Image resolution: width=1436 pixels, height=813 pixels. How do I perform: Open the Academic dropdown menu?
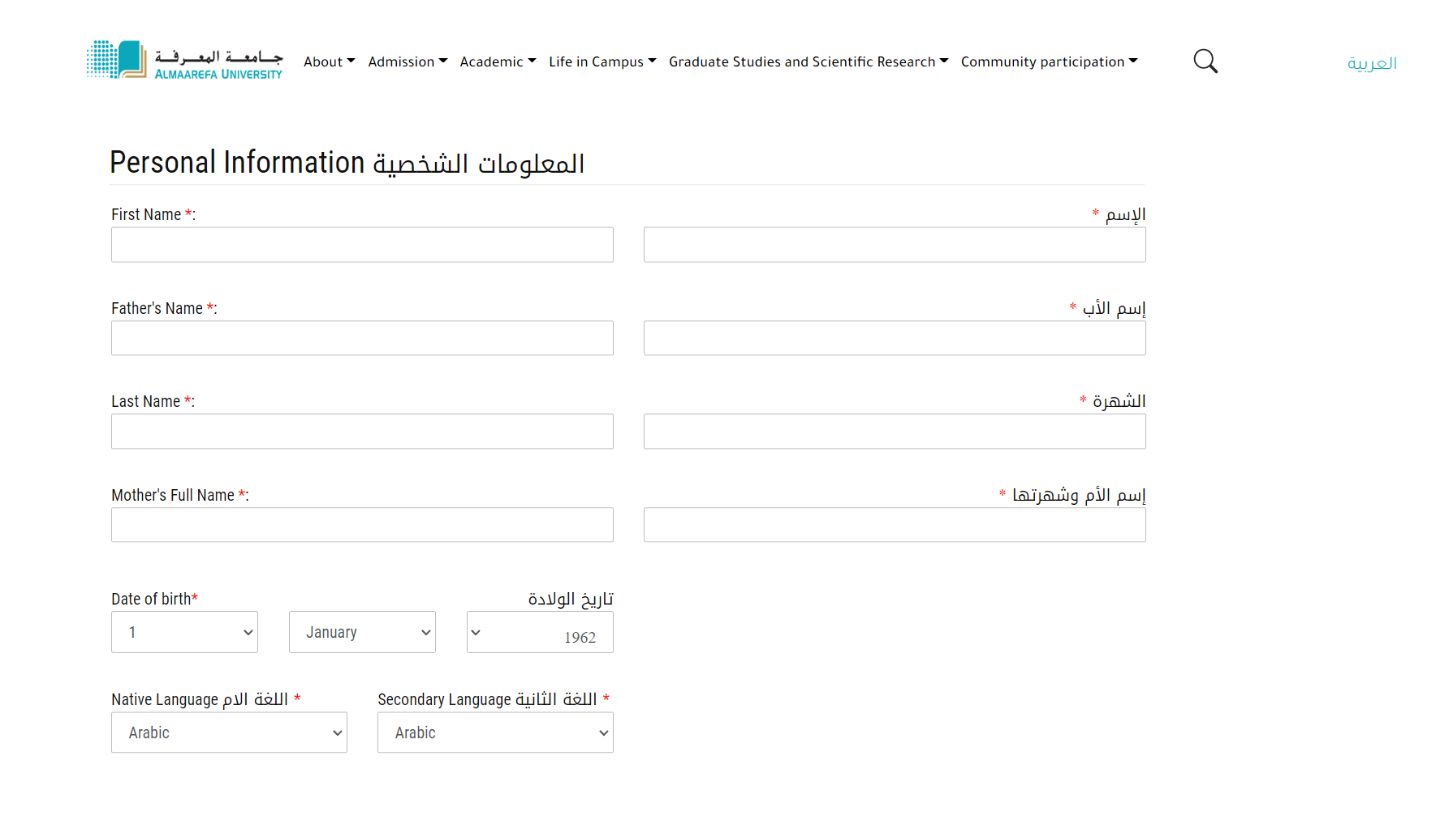(x=497, y=62)
